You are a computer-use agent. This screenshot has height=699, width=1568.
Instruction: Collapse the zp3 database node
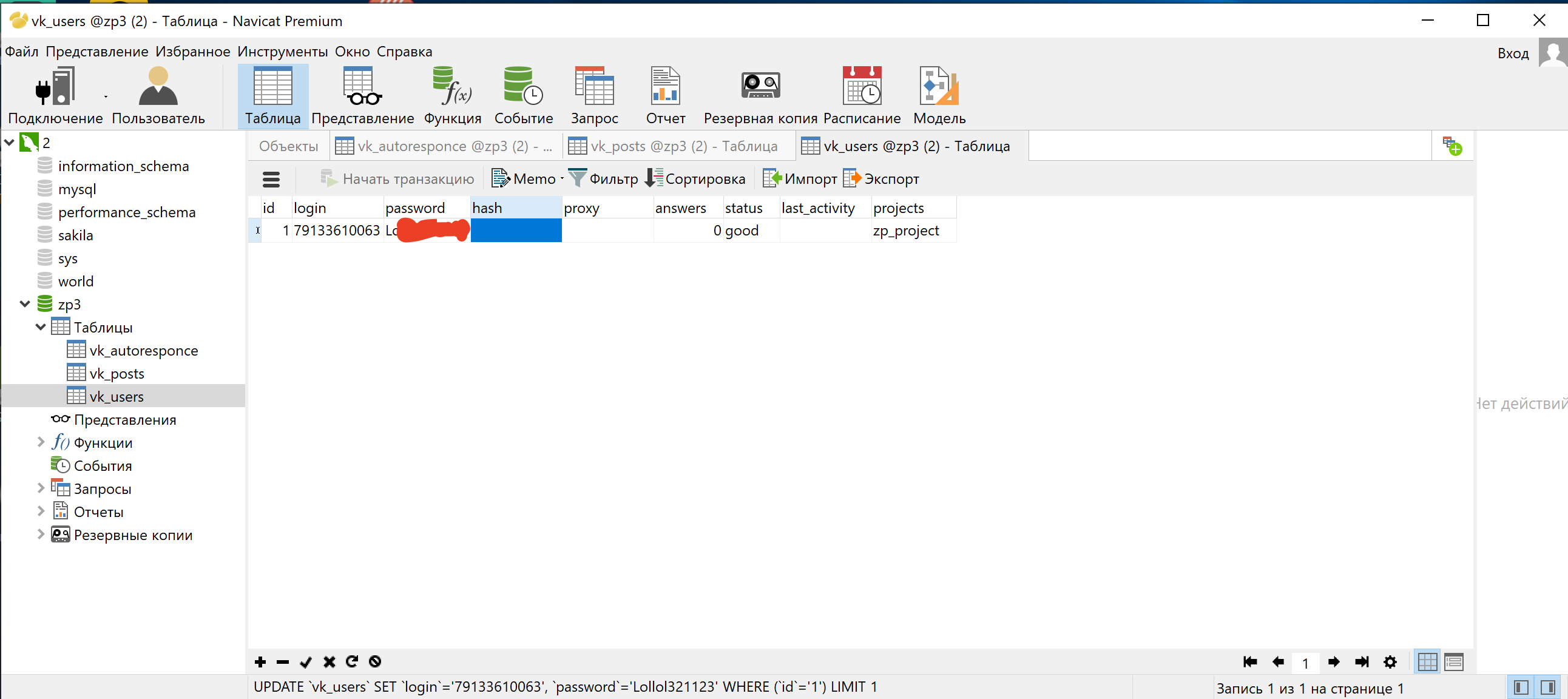tap(25, 304)
